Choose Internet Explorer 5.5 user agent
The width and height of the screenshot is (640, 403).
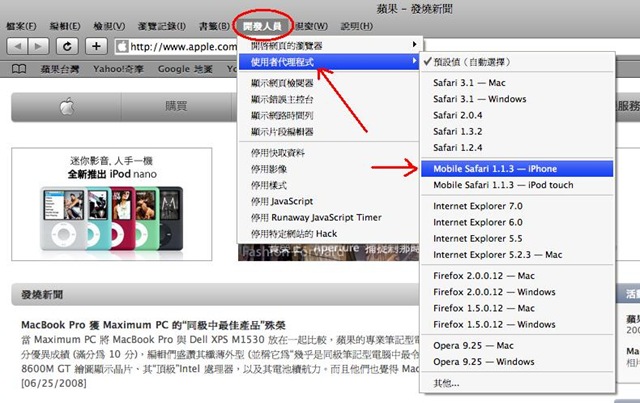tap(517, 238)
